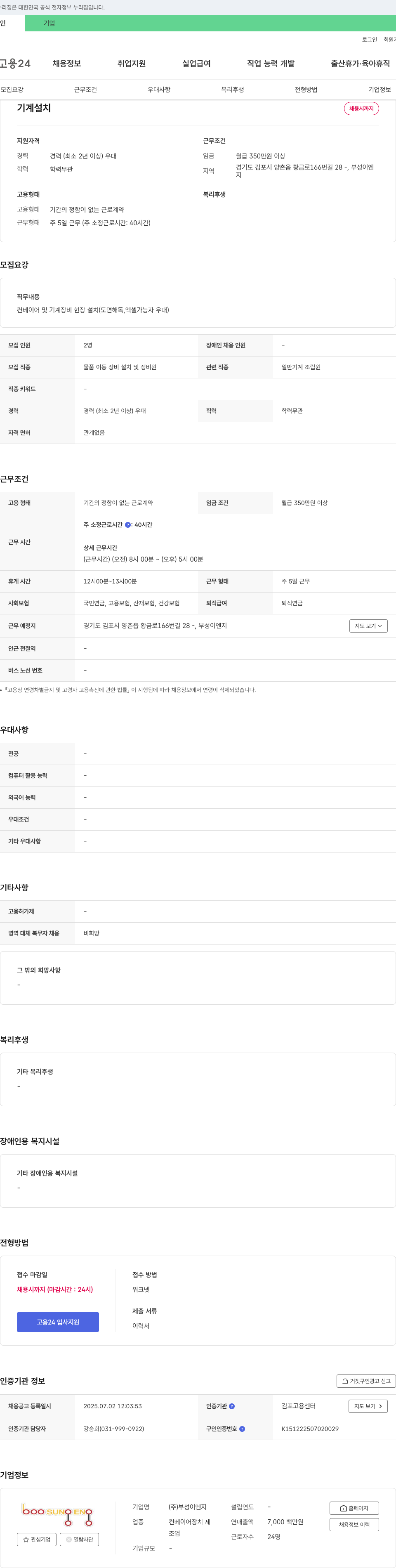The image size is (396, 1568).
Task: Switch to the 기업 tab
Action: [49, 23]
